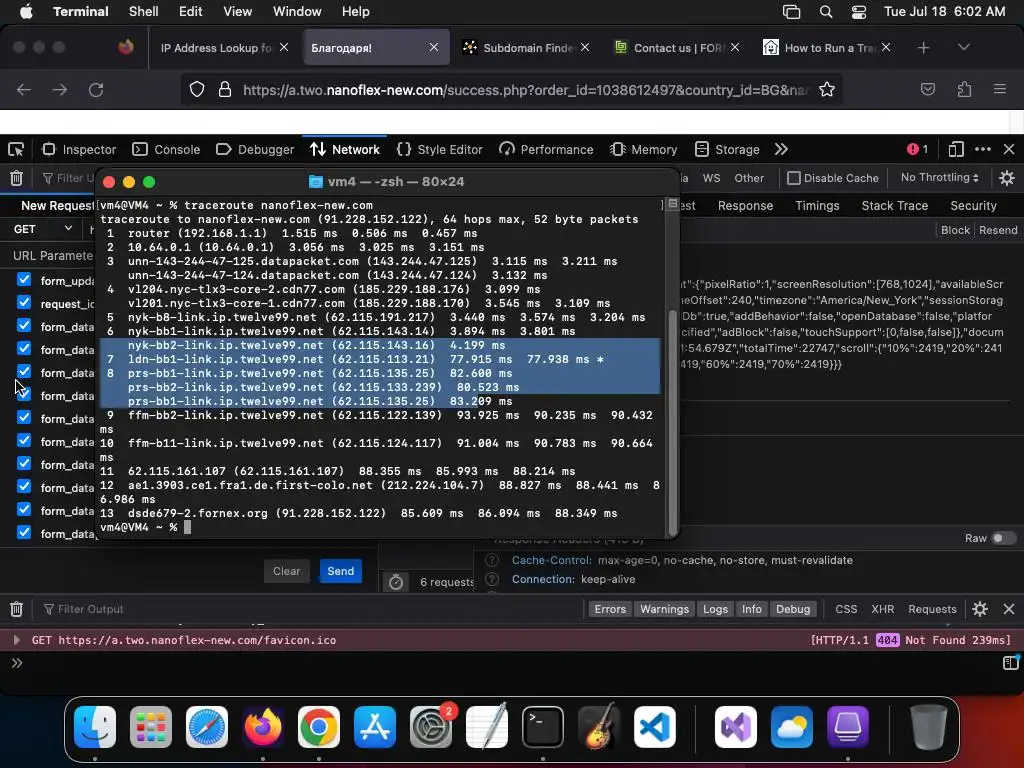
Task: Open the Response tab in request details
Action: pyautogui.click(x=745, y=206)
